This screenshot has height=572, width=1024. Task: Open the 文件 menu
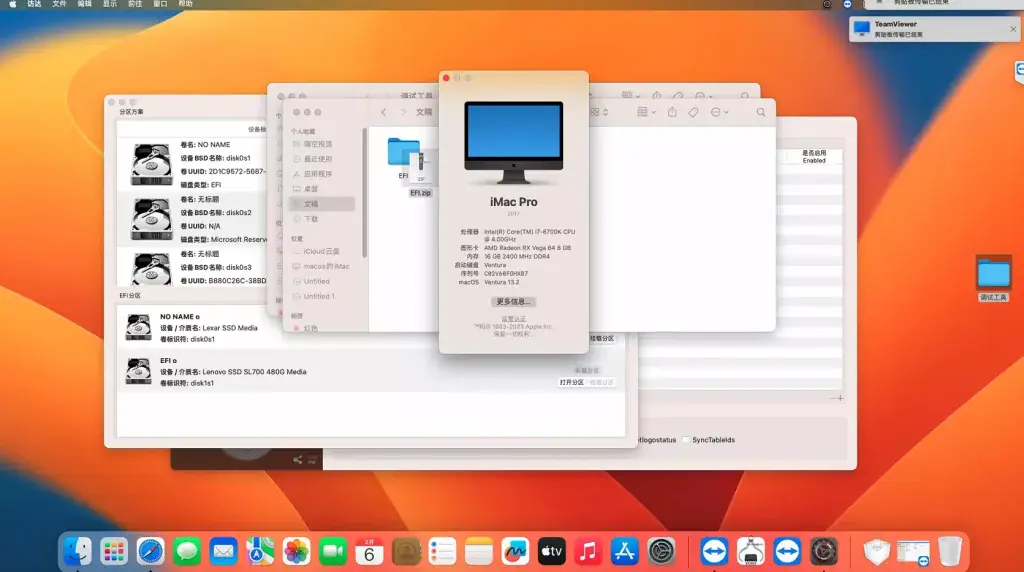tap(59, 4)
